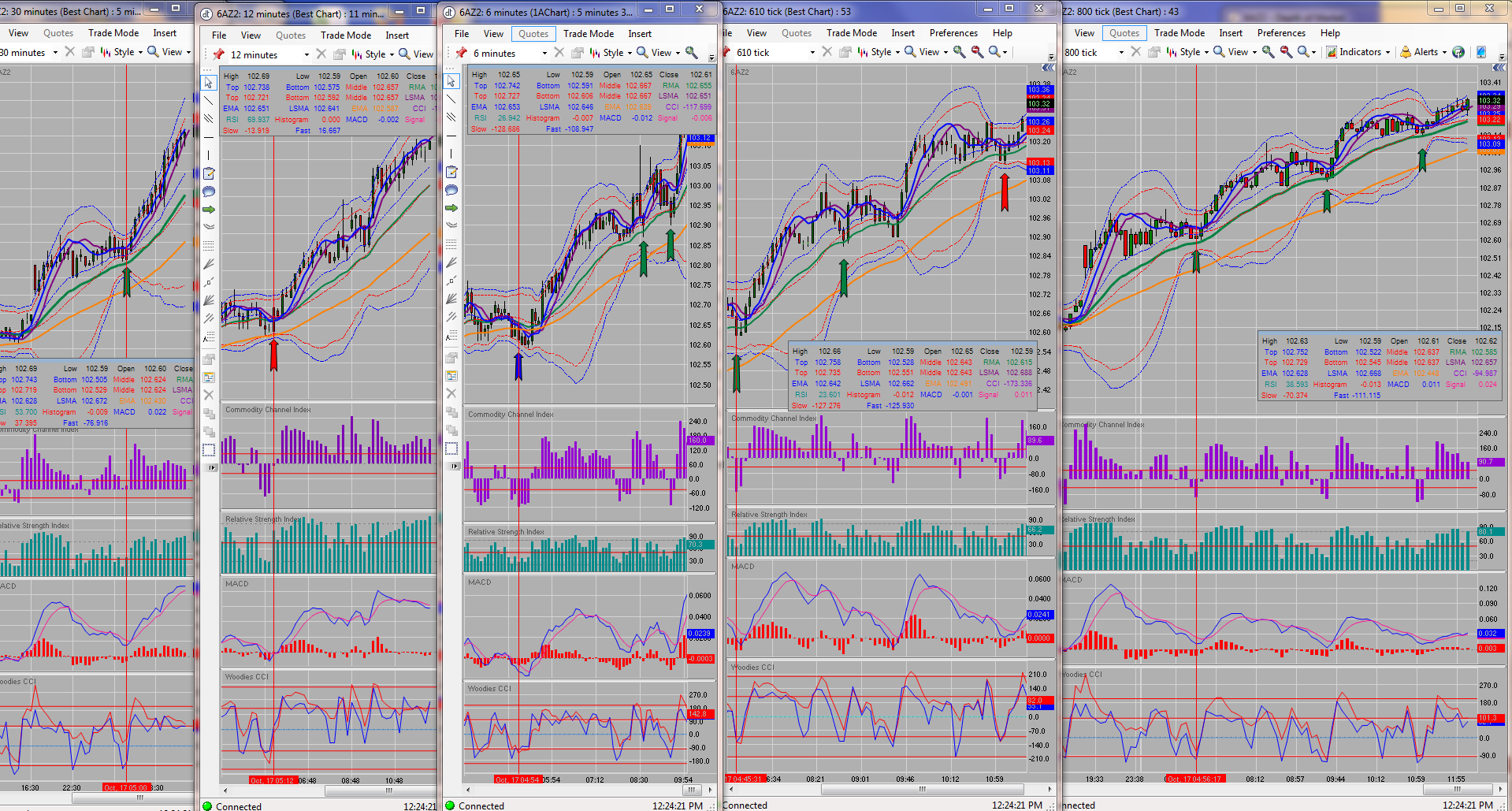Click pin icon in 6 minutes chart toolbar
Image resolution: width=1512 pixels, height=811 pixels.
click(461, 53)
